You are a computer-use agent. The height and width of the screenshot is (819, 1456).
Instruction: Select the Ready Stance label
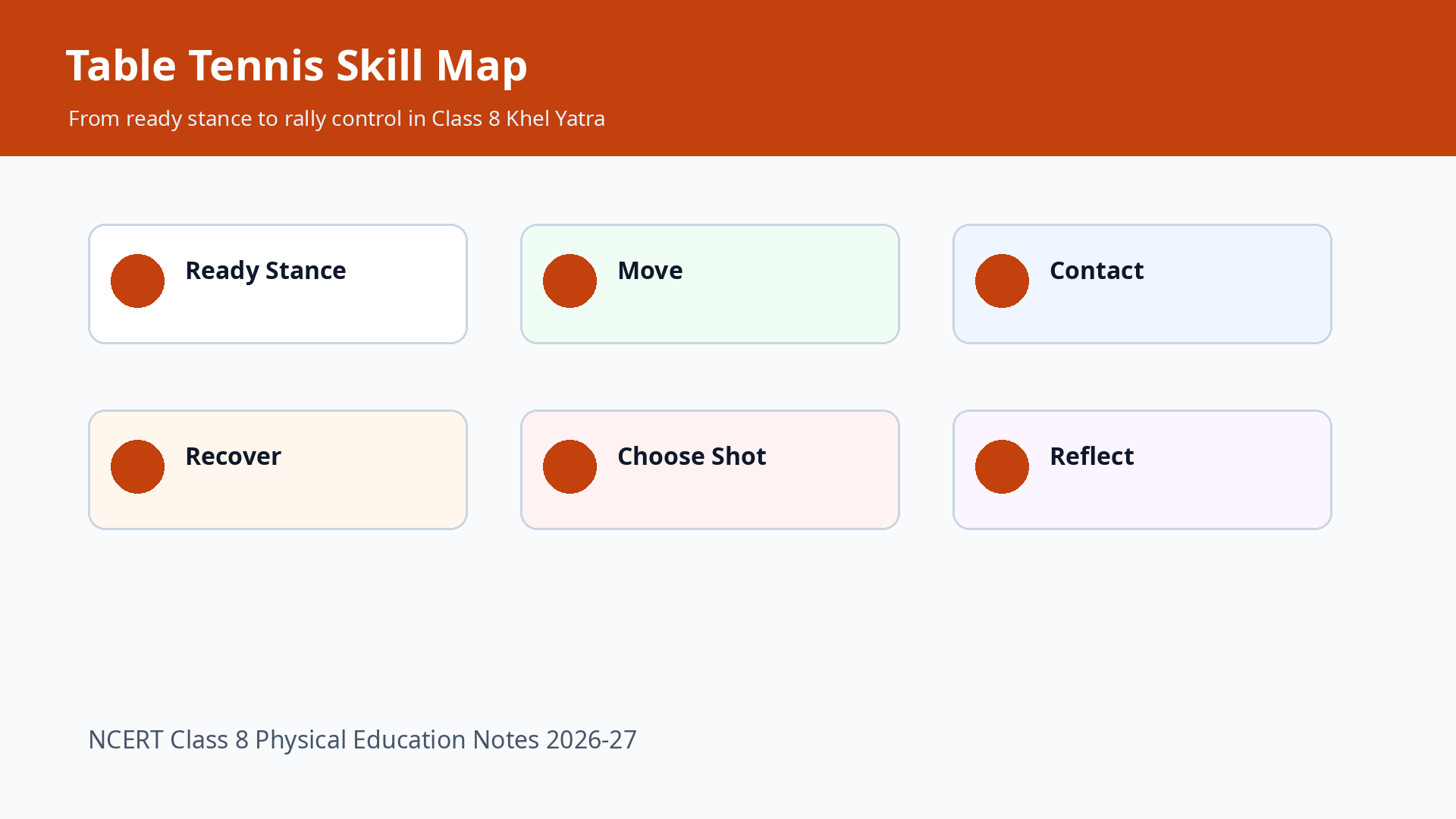(x=265, y=271)
